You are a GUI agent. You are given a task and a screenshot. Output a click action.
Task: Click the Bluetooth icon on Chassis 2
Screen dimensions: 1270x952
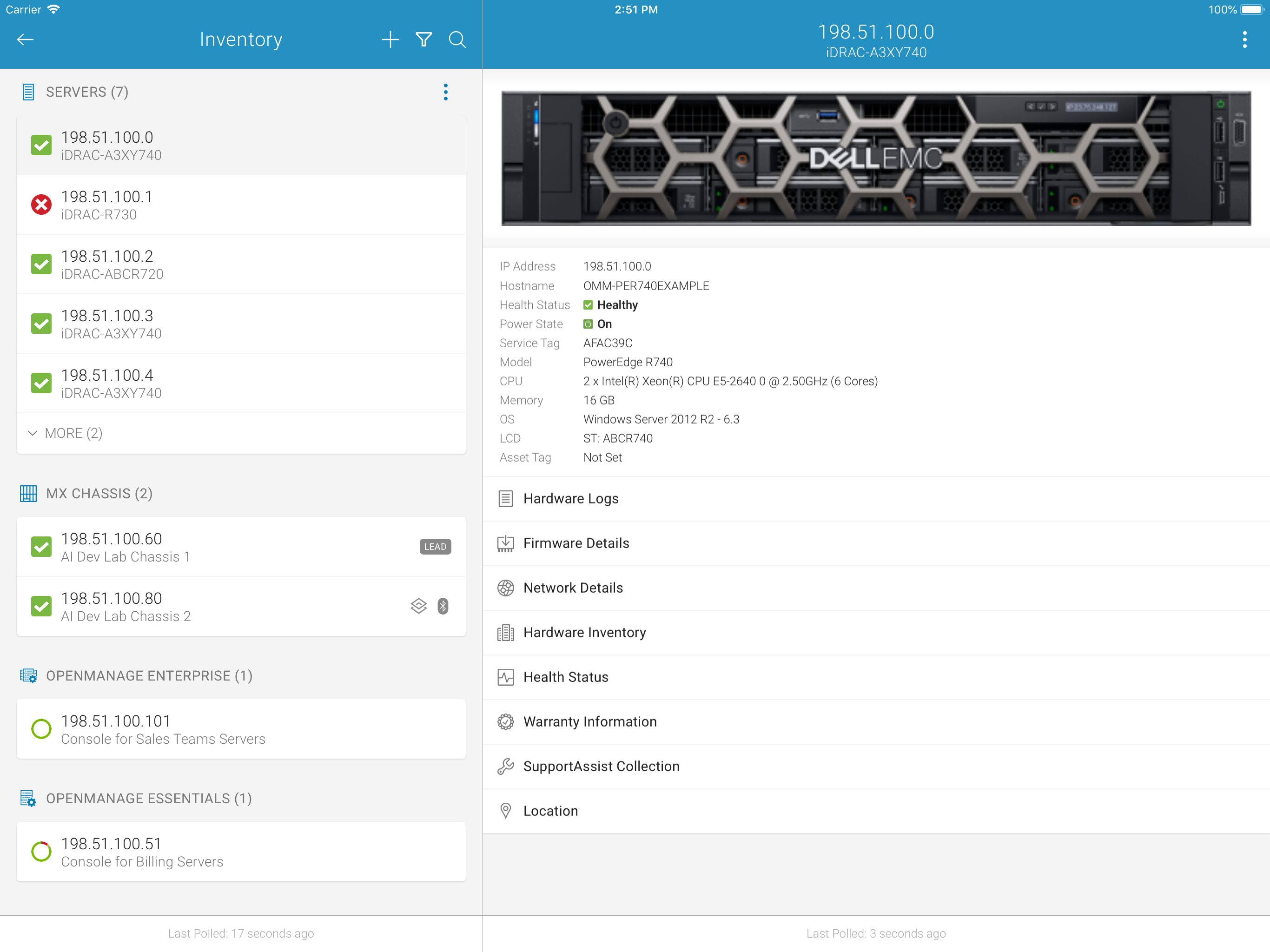(x=443, y=606)
